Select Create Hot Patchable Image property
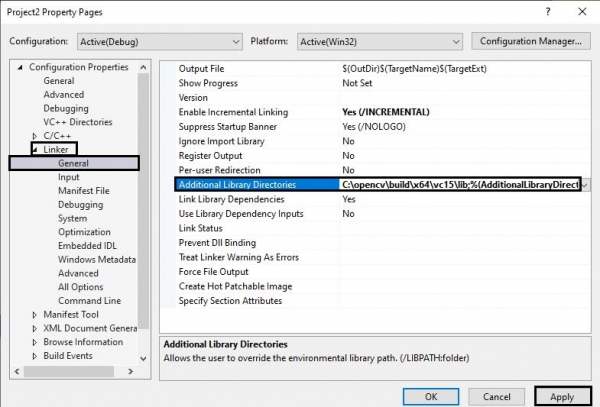This screenshot has height=407, width=600. [235, 287]
